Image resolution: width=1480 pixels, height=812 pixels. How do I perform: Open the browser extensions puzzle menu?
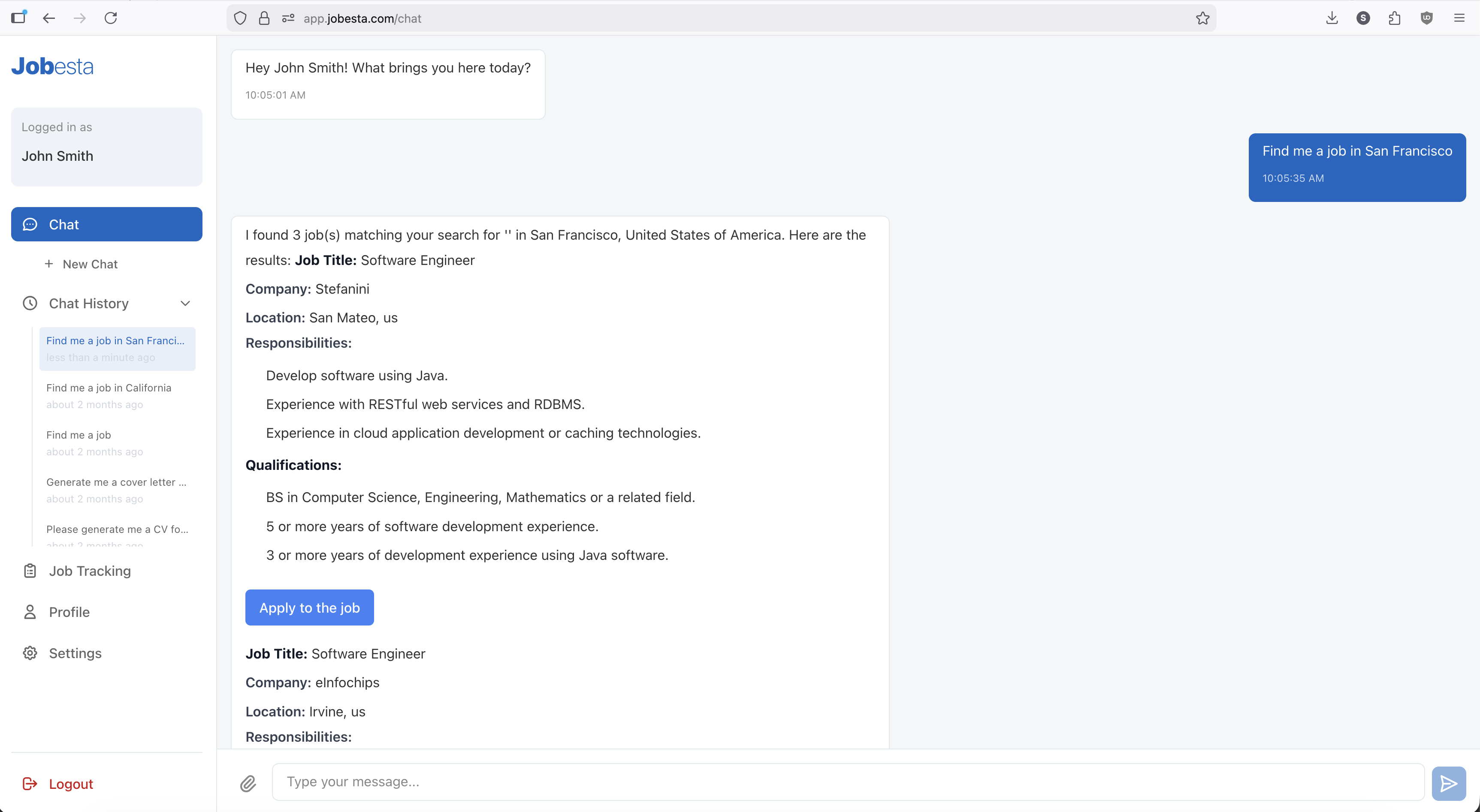tap(1395, 18)
